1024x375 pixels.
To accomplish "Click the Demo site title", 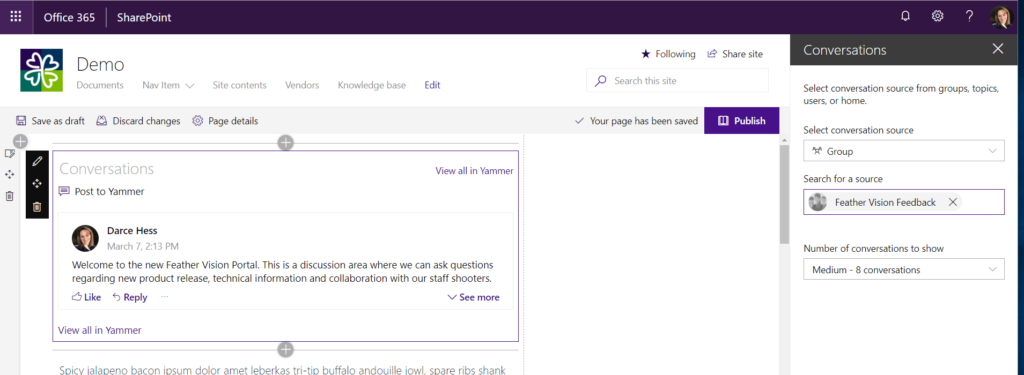I will [101, 64].
